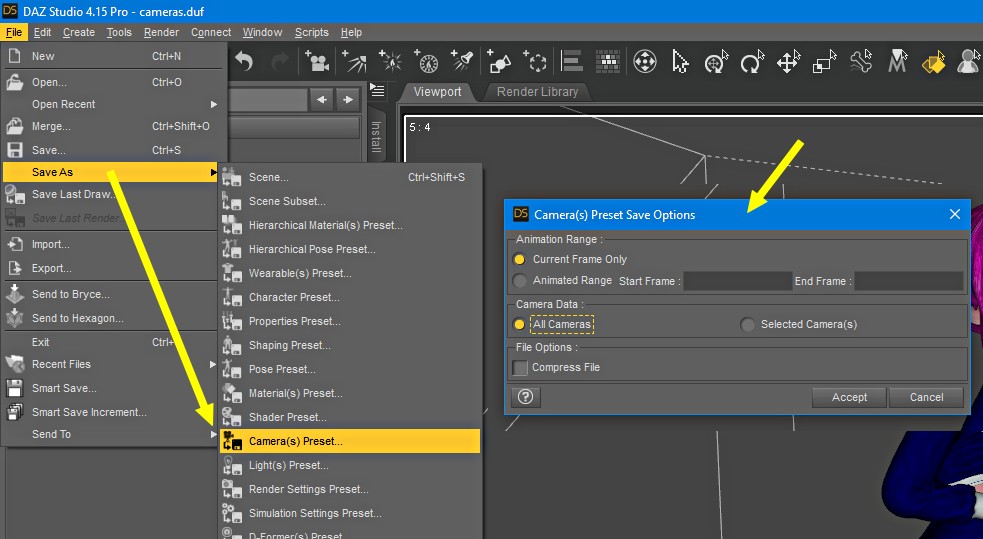Screen dimensions: 983x539
Task: Select the Scale tool icon
Action: [x=824, y=61]
